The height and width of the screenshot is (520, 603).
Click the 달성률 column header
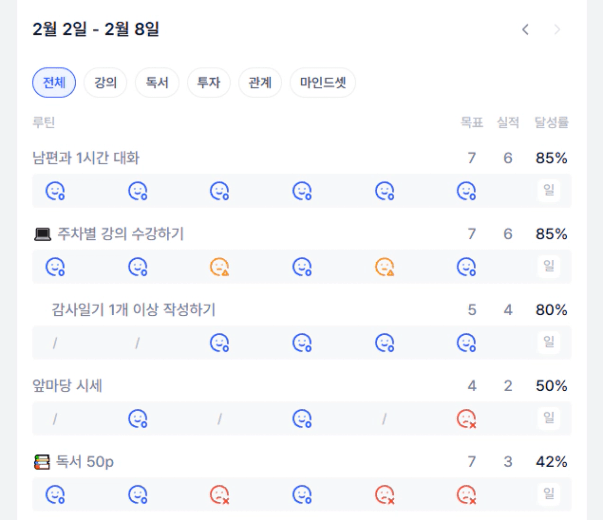[551, 123]
